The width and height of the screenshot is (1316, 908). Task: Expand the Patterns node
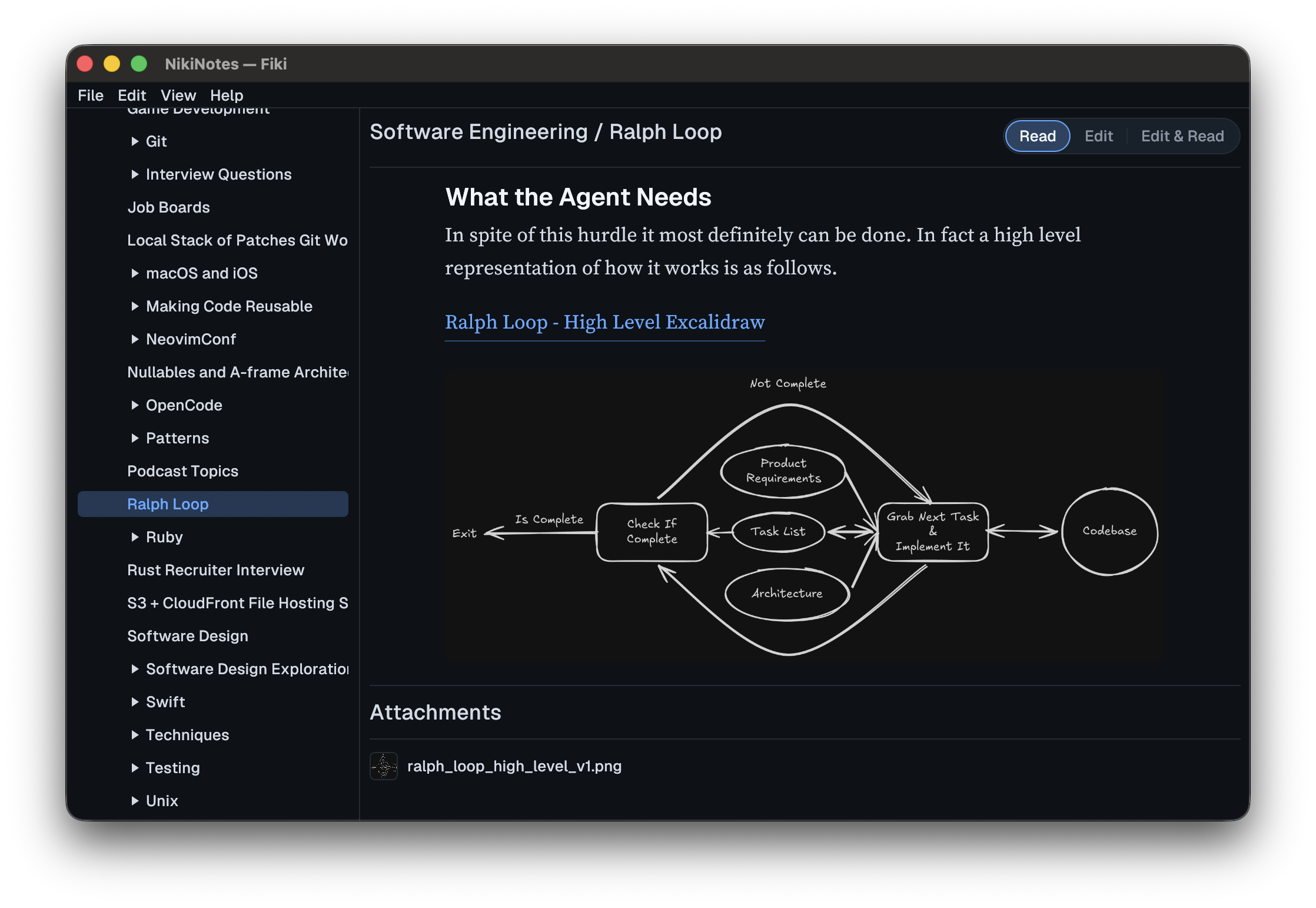[135, 438]
